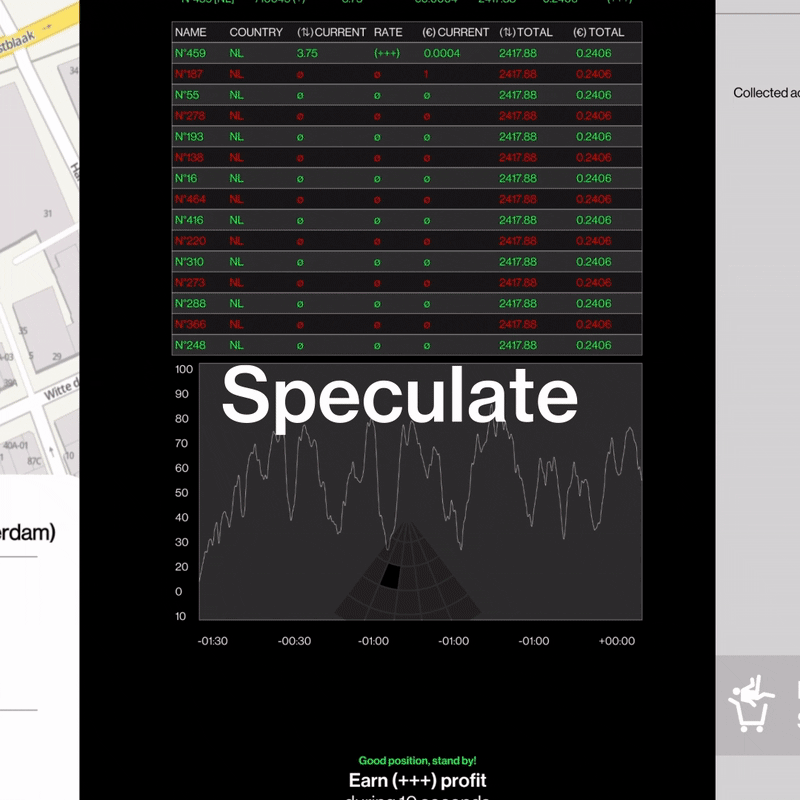Click the (+++) rate in row N°459
Image resolution: width=800 pixels, height=800 pixels.
[x=387, y=53]
